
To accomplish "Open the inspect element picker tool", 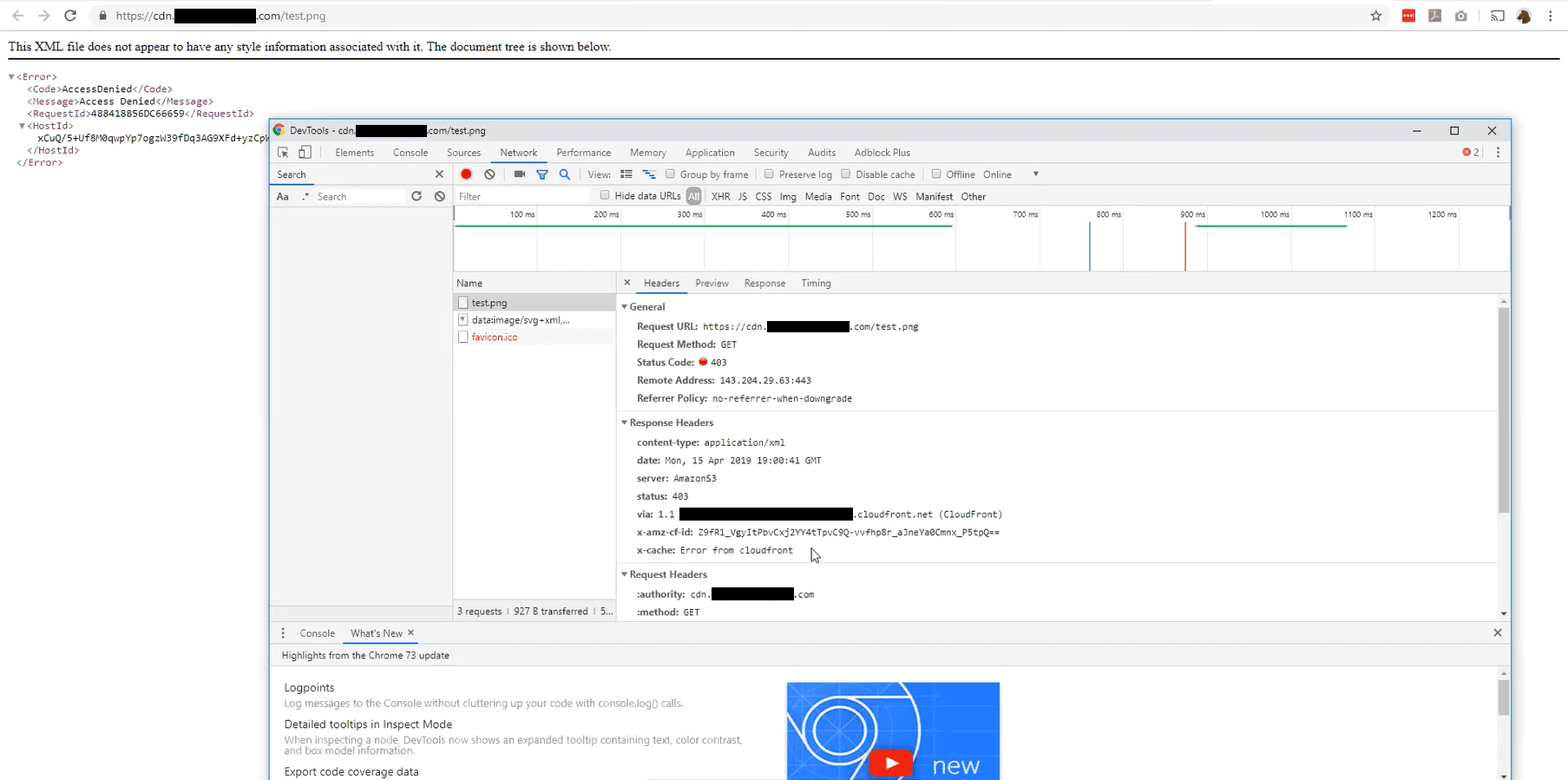I will (x=283, y=153).
